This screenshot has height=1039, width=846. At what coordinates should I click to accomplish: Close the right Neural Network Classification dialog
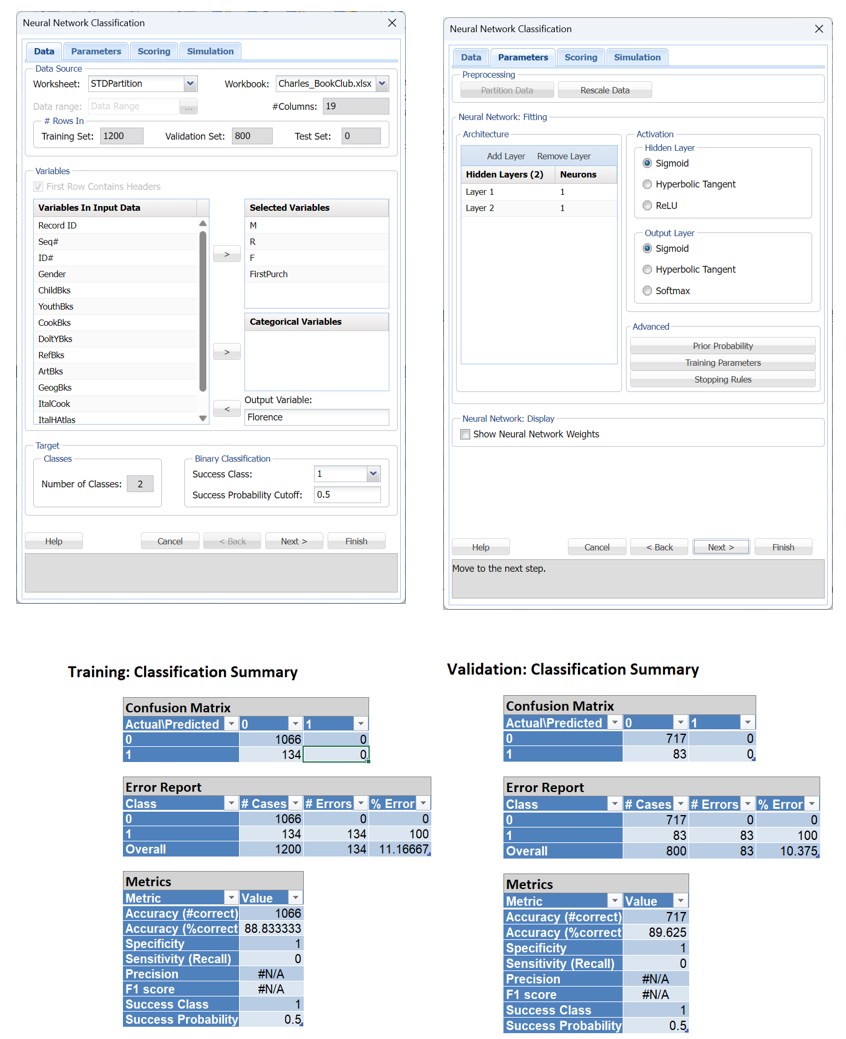click(818, 29)
